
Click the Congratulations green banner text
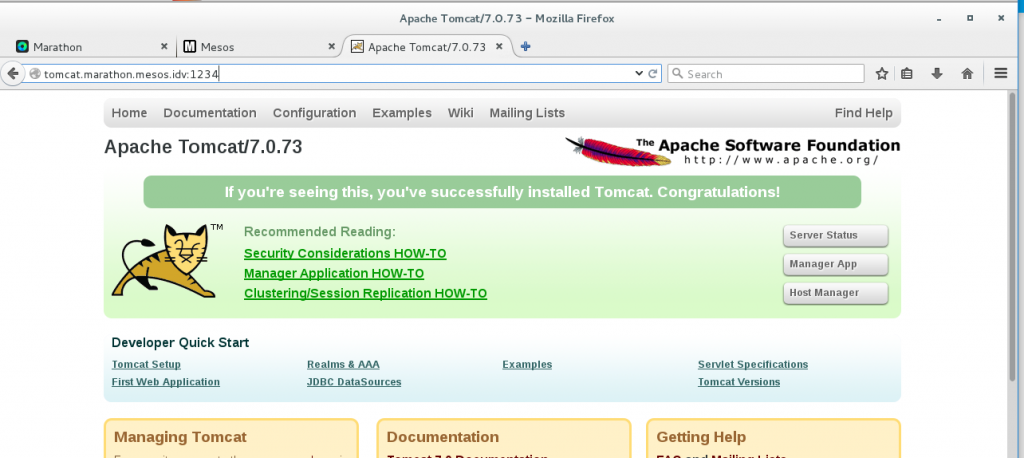pos(502,192)
